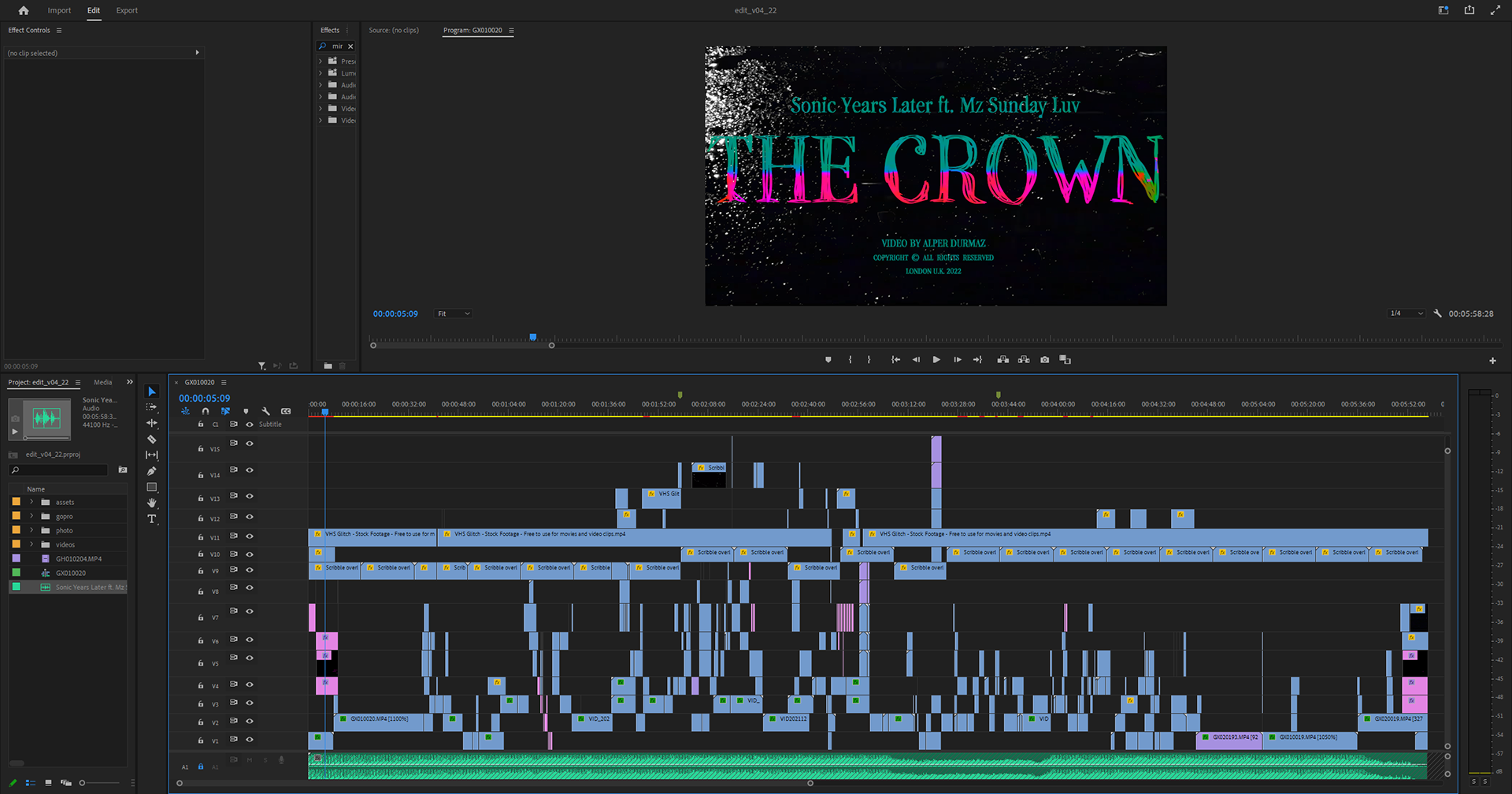Select the Track Select Forward tool

[152, 407]
